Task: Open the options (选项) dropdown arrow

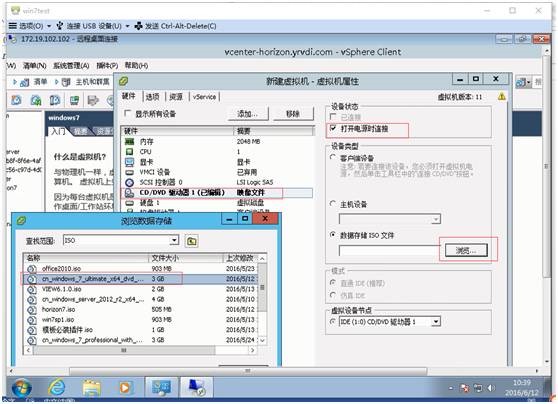Action: [49, 26]
